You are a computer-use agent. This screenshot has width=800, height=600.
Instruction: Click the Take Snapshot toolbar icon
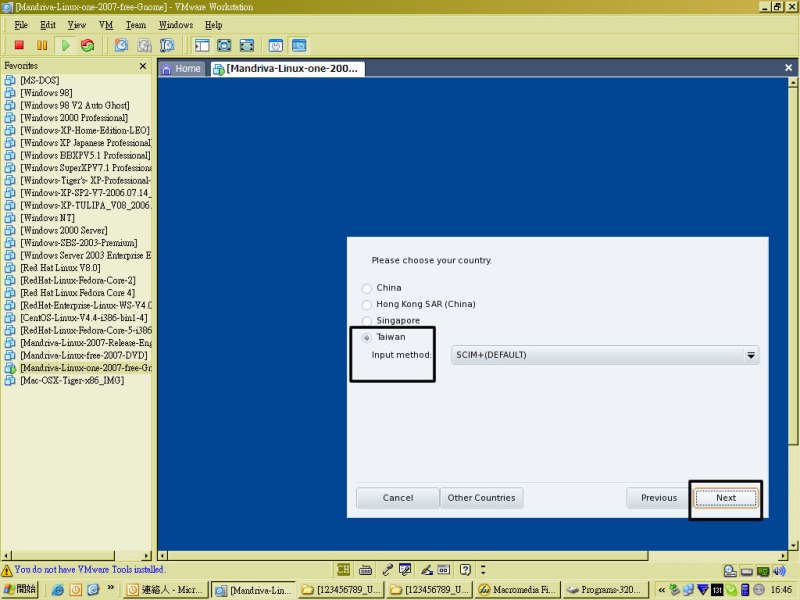click(121, 45)
